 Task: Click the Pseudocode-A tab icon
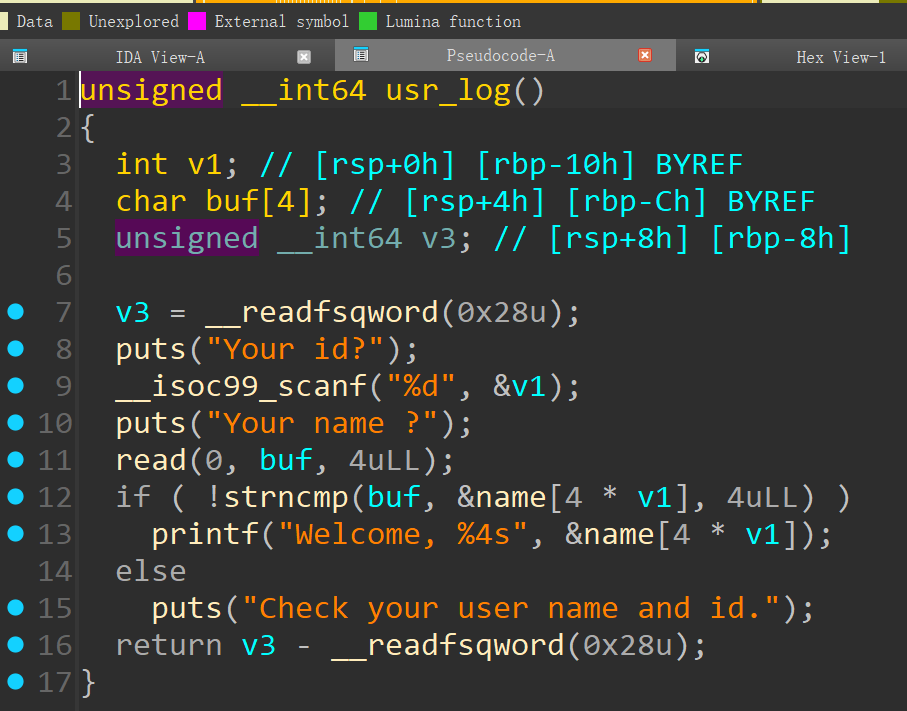tap(361, 55)
